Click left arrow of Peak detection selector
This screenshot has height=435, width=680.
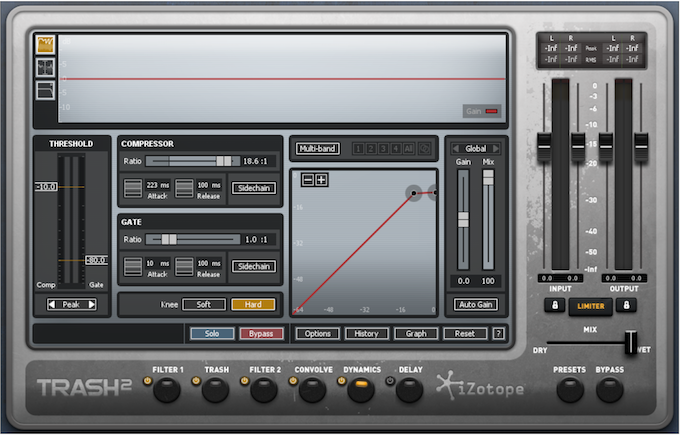tap(52, 304)
